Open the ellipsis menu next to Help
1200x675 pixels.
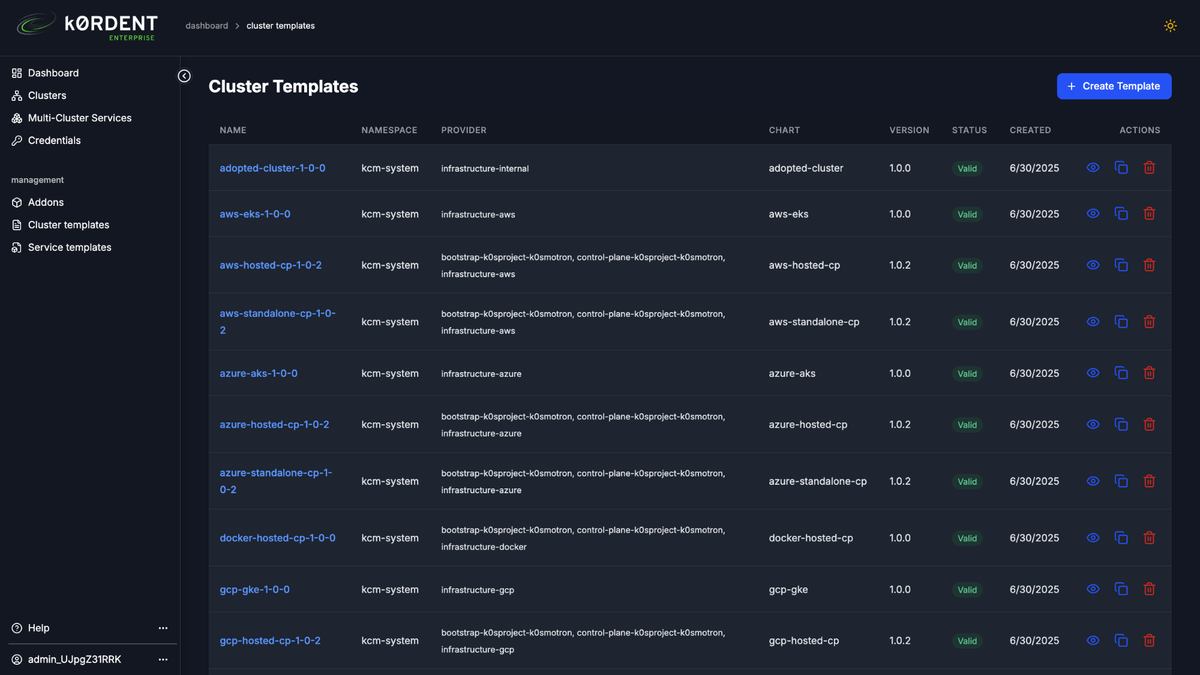tap(163, 628)
